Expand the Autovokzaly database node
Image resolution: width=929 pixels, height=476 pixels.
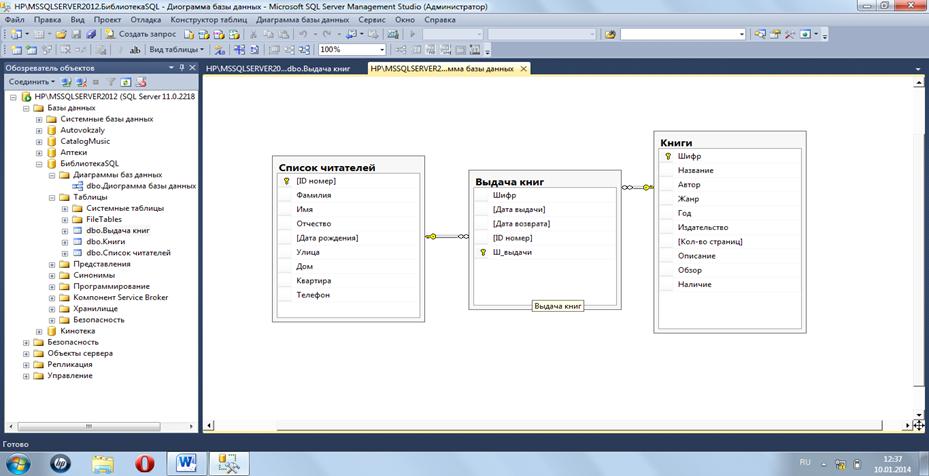click(39, 130)
